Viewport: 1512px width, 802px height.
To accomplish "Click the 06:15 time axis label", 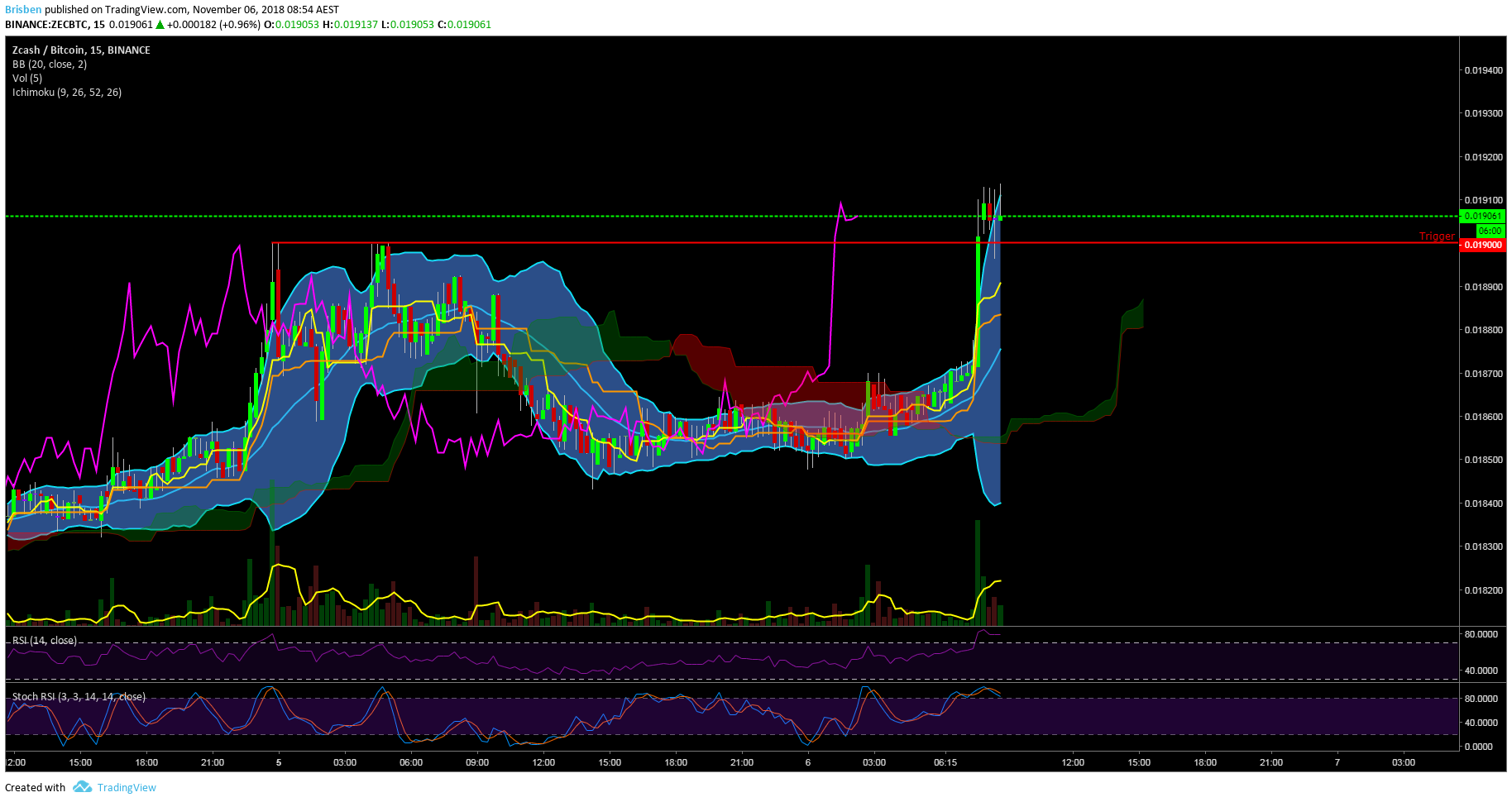I will 945,762.
